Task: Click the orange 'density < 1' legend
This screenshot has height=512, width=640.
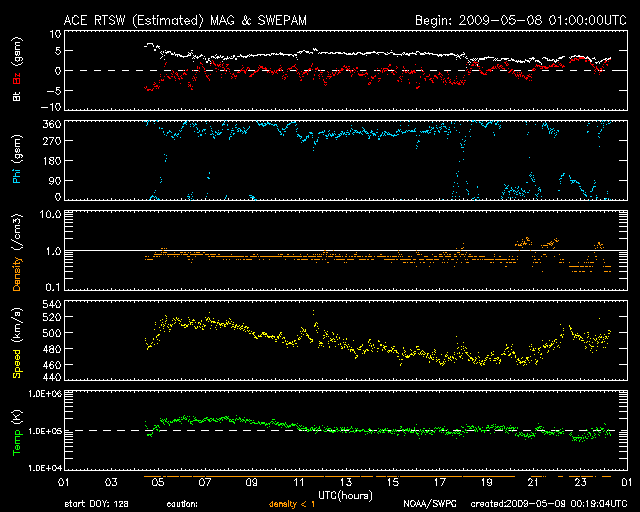Action: click(x=292, y=504)
